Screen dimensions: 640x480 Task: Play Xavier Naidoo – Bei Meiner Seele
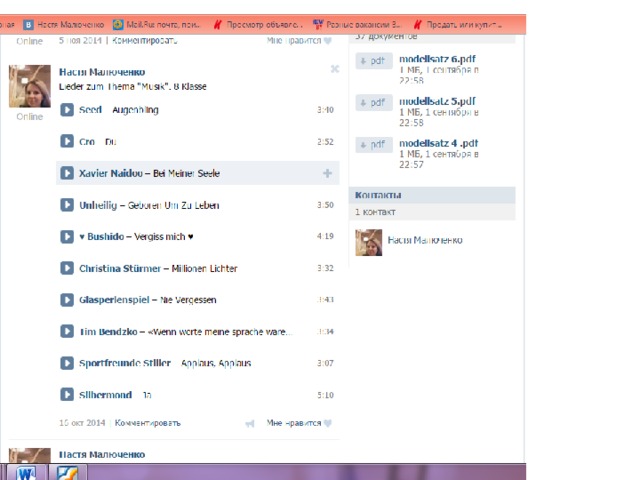tap(67, 173)
